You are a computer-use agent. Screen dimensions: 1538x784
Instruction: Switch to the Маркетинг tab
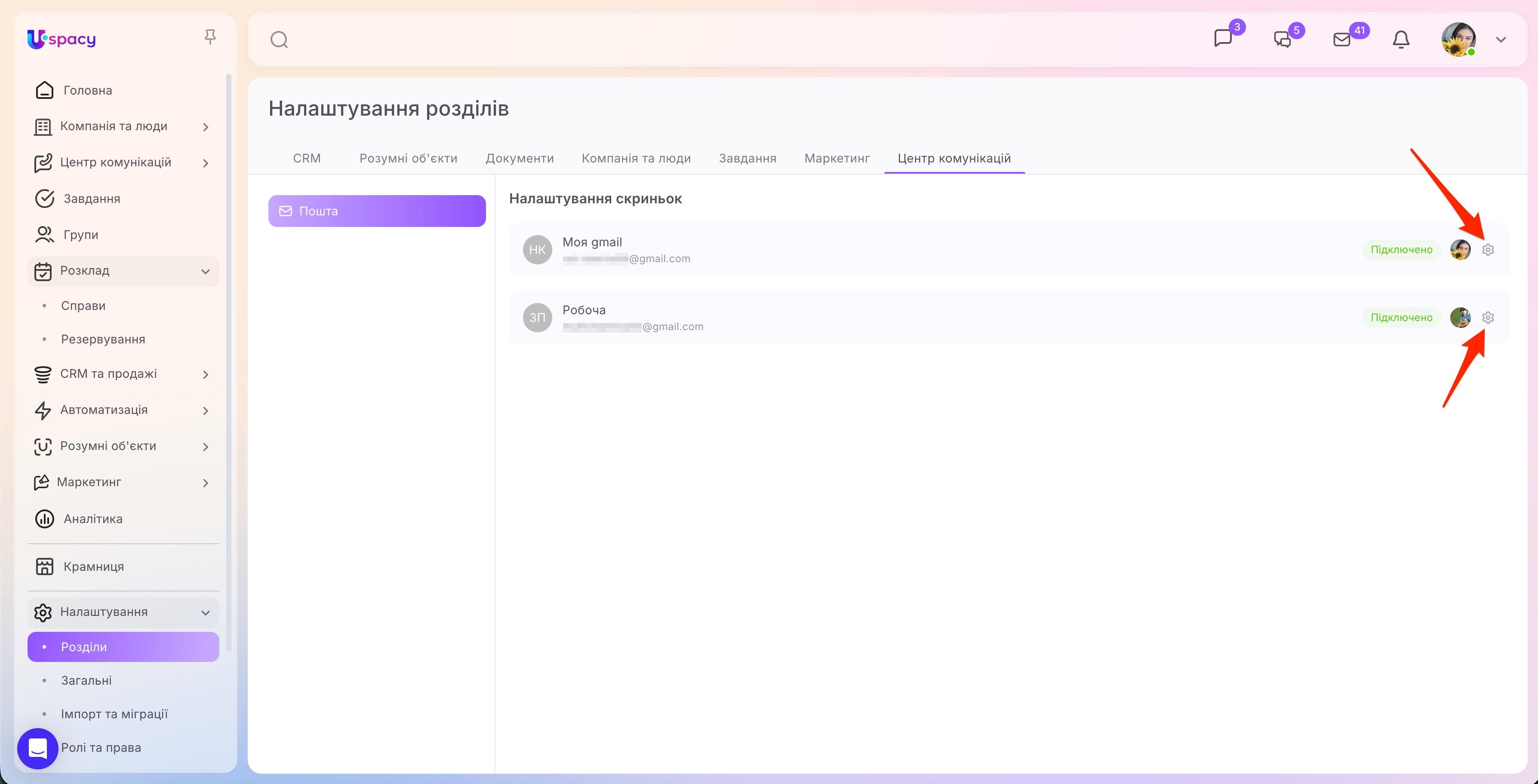point(837,158)
